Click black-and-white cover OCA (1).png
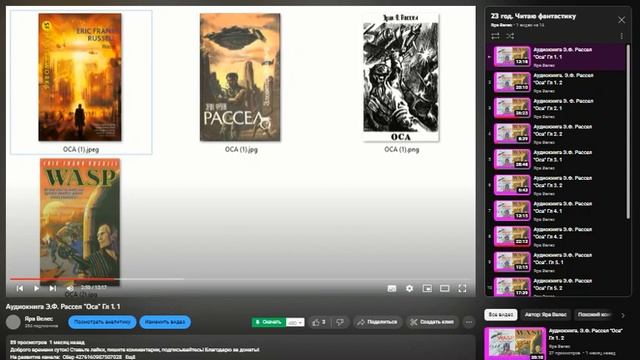The width and height of the screenshot is (640, 360). pos(401,78)
